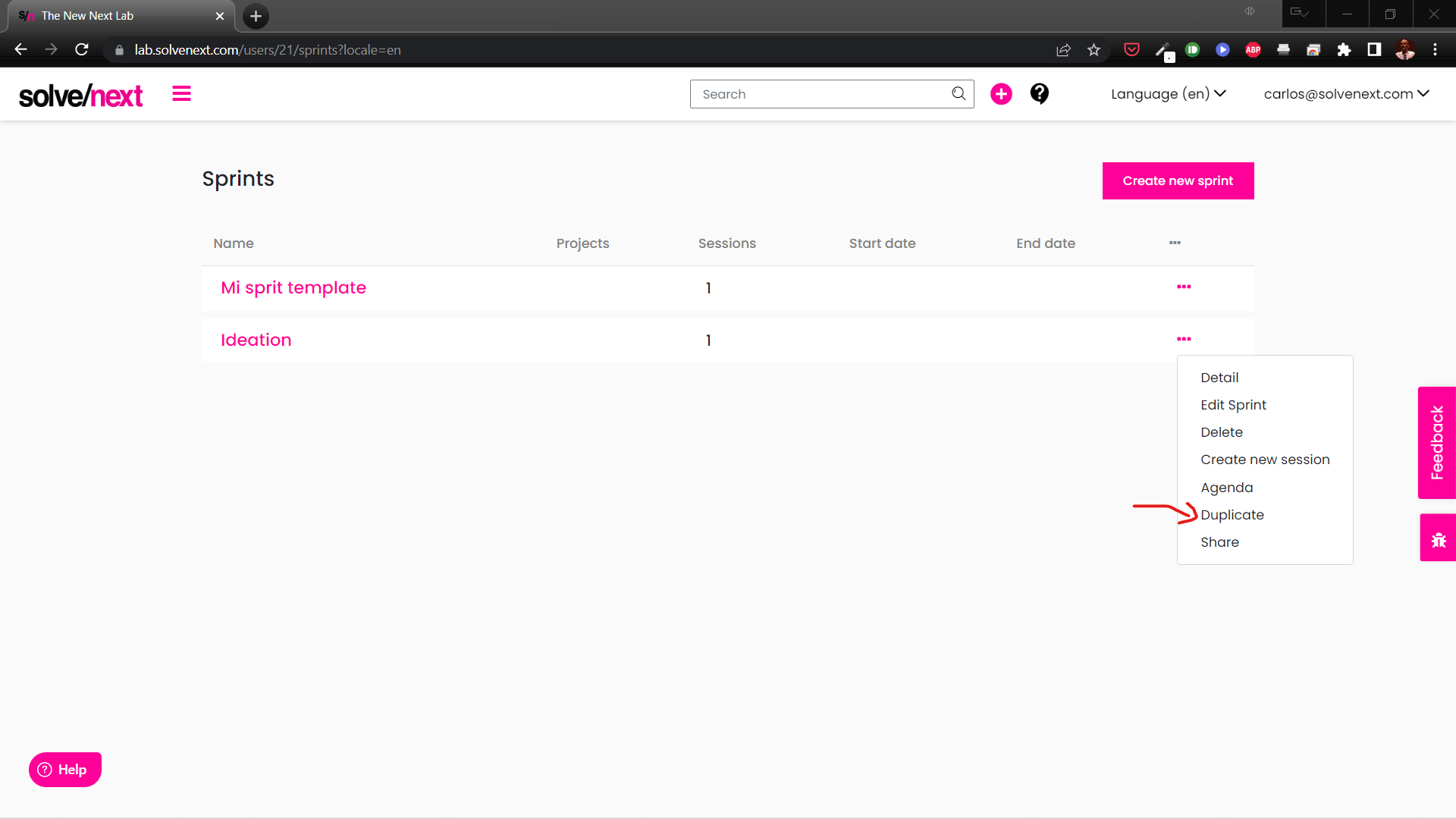Screen dimensions: 1456x819
Task: Bookmark this page with star icon
Action: (1094, 50)
